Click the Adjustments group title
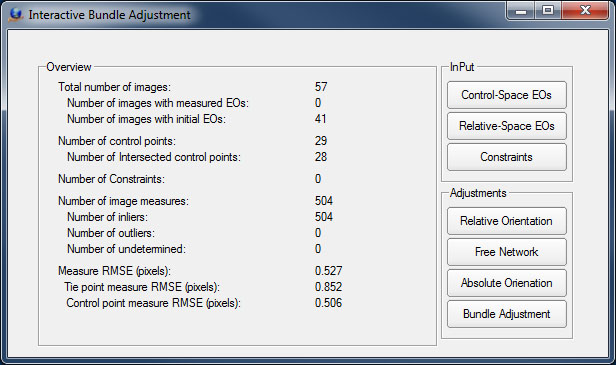 point(478,193)
